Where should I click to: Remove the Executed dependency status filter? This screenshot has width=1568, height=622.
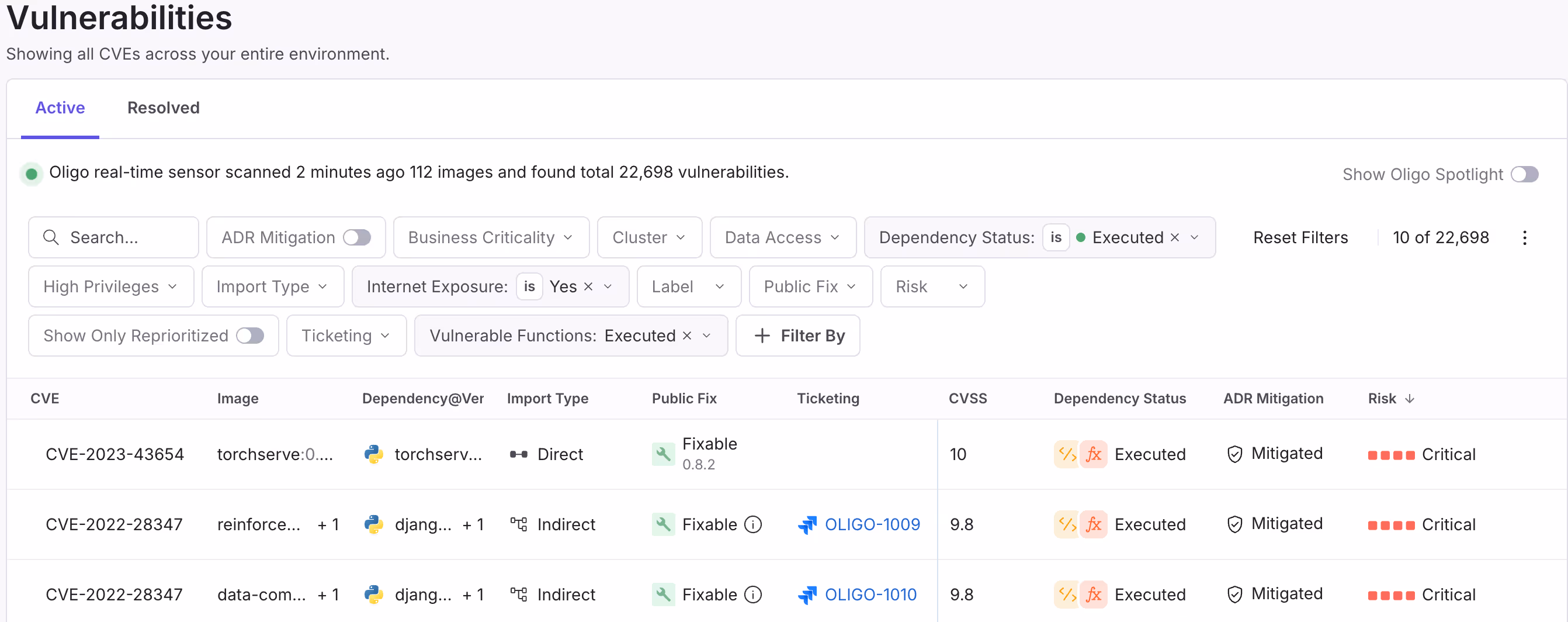point(1175,237)
